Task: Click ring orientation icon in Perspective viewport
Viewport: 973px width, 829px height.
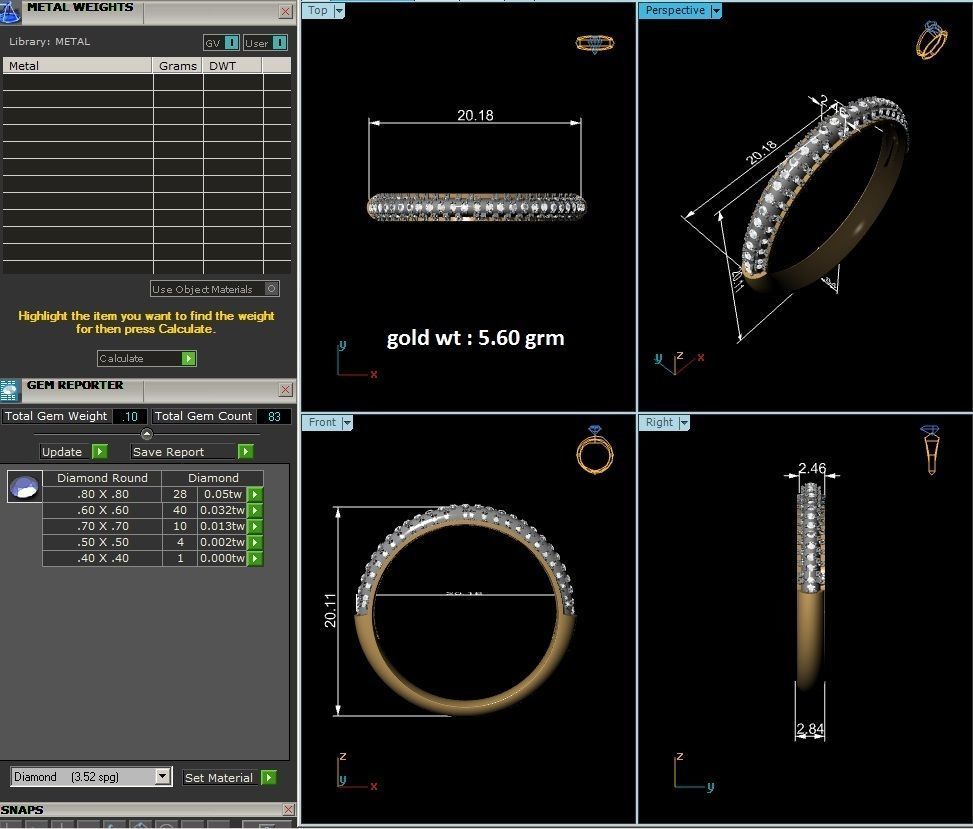Action: coord(931,40)
